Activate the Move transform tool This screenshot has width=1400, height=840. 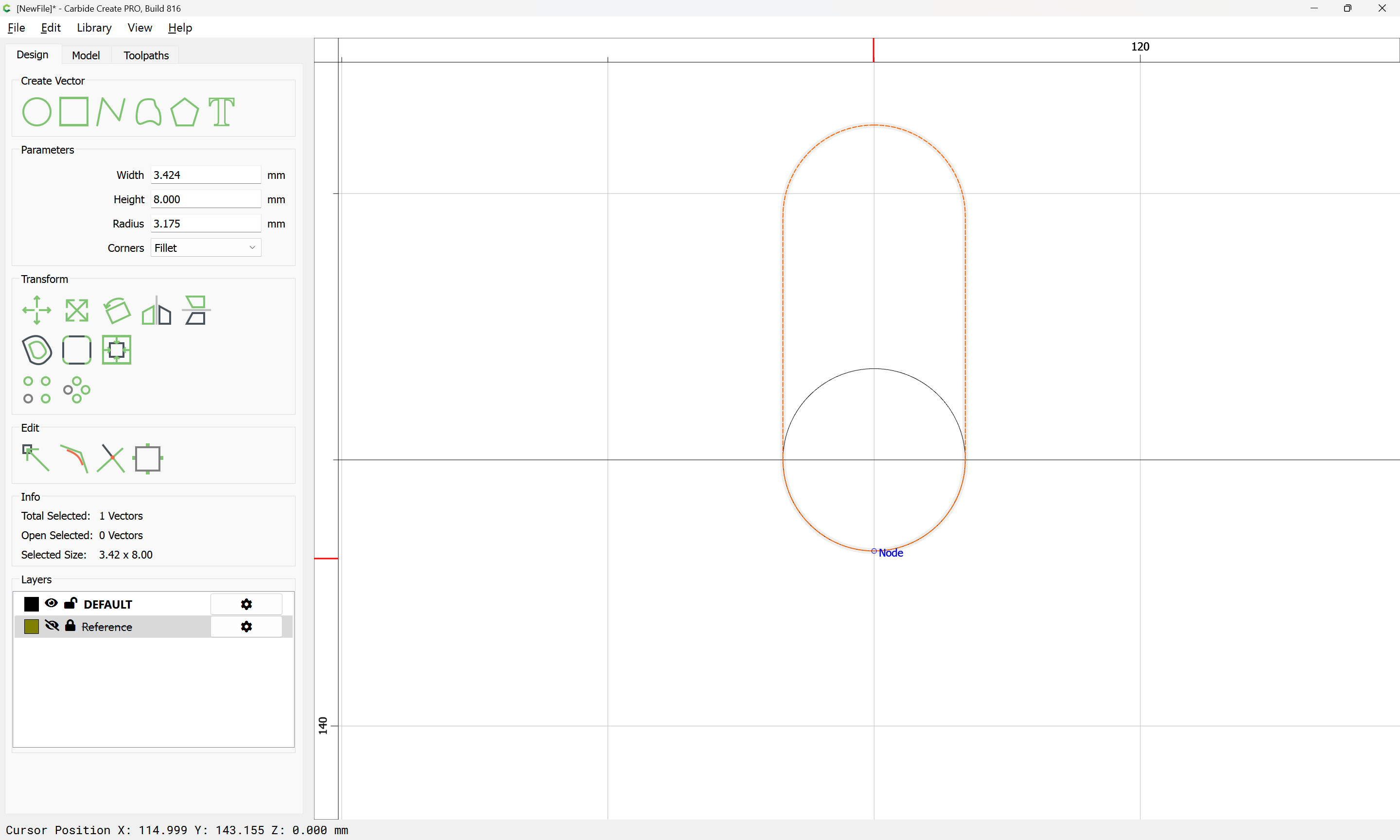click(x=36, y=310)
